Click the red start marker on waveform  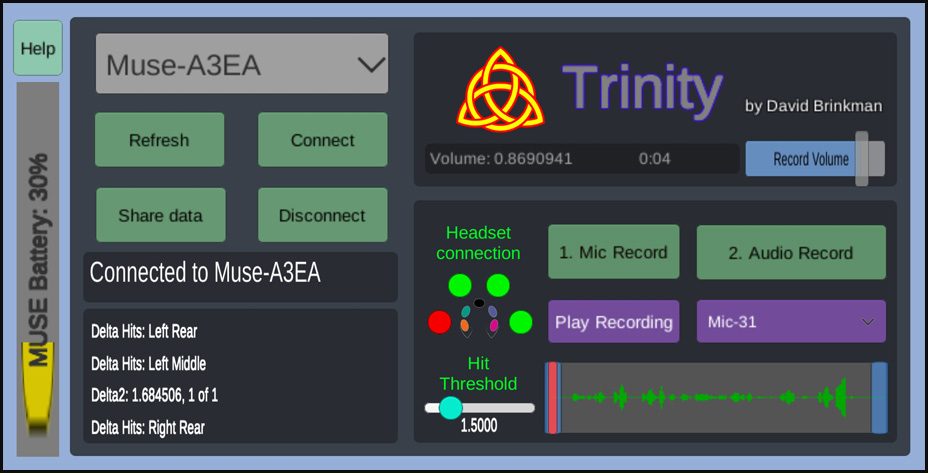point(552,398)
